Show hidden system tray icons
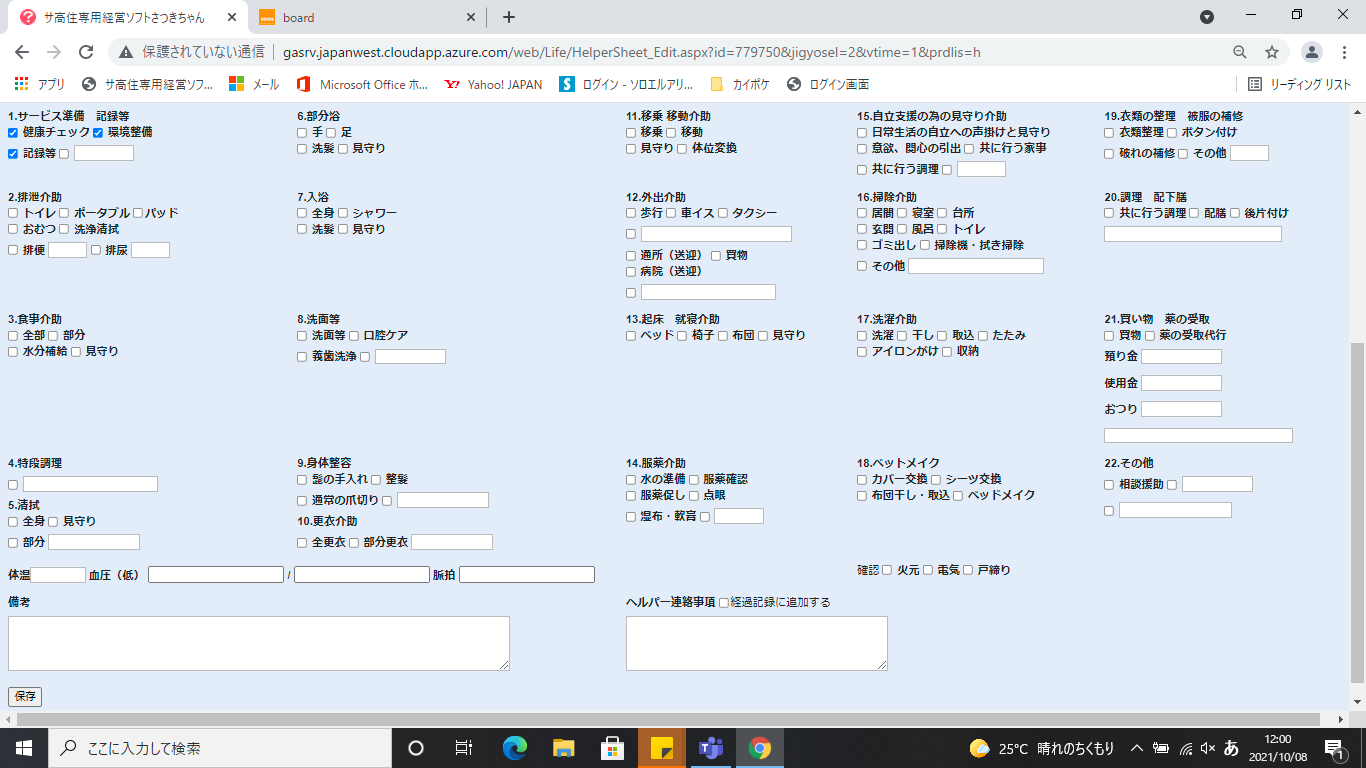Image resolution: width=1366 pixels, height=768 pixels. pyautogui.click(x=1136, y=748)
